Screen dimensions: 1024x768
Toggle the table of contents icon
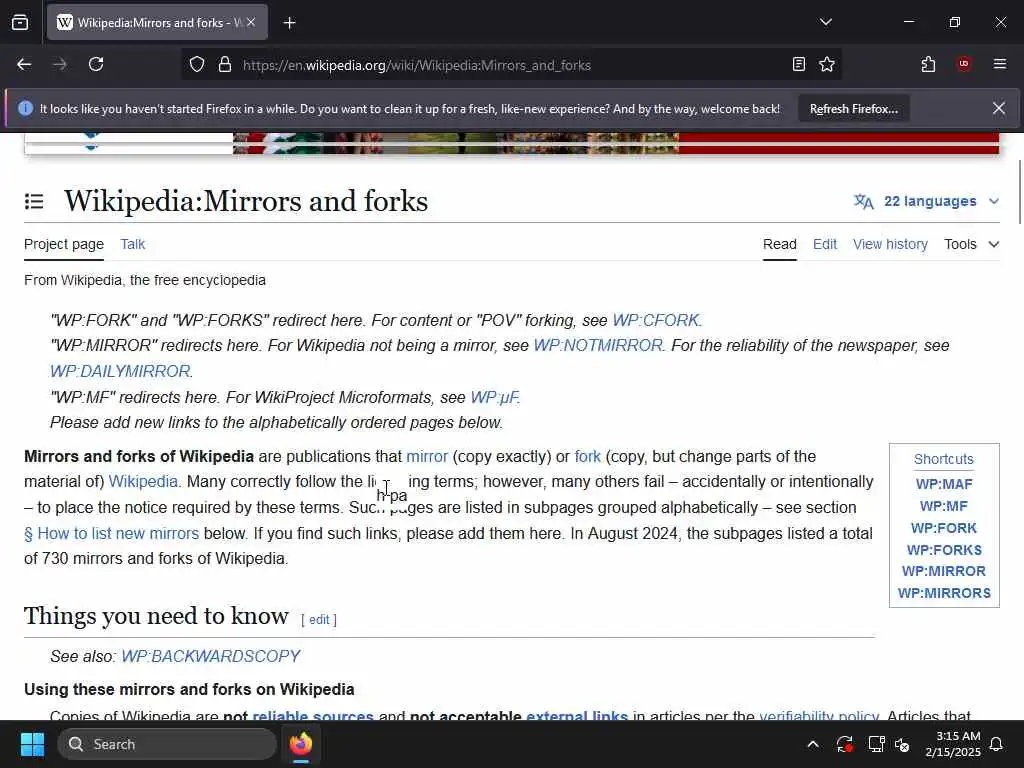34,201
